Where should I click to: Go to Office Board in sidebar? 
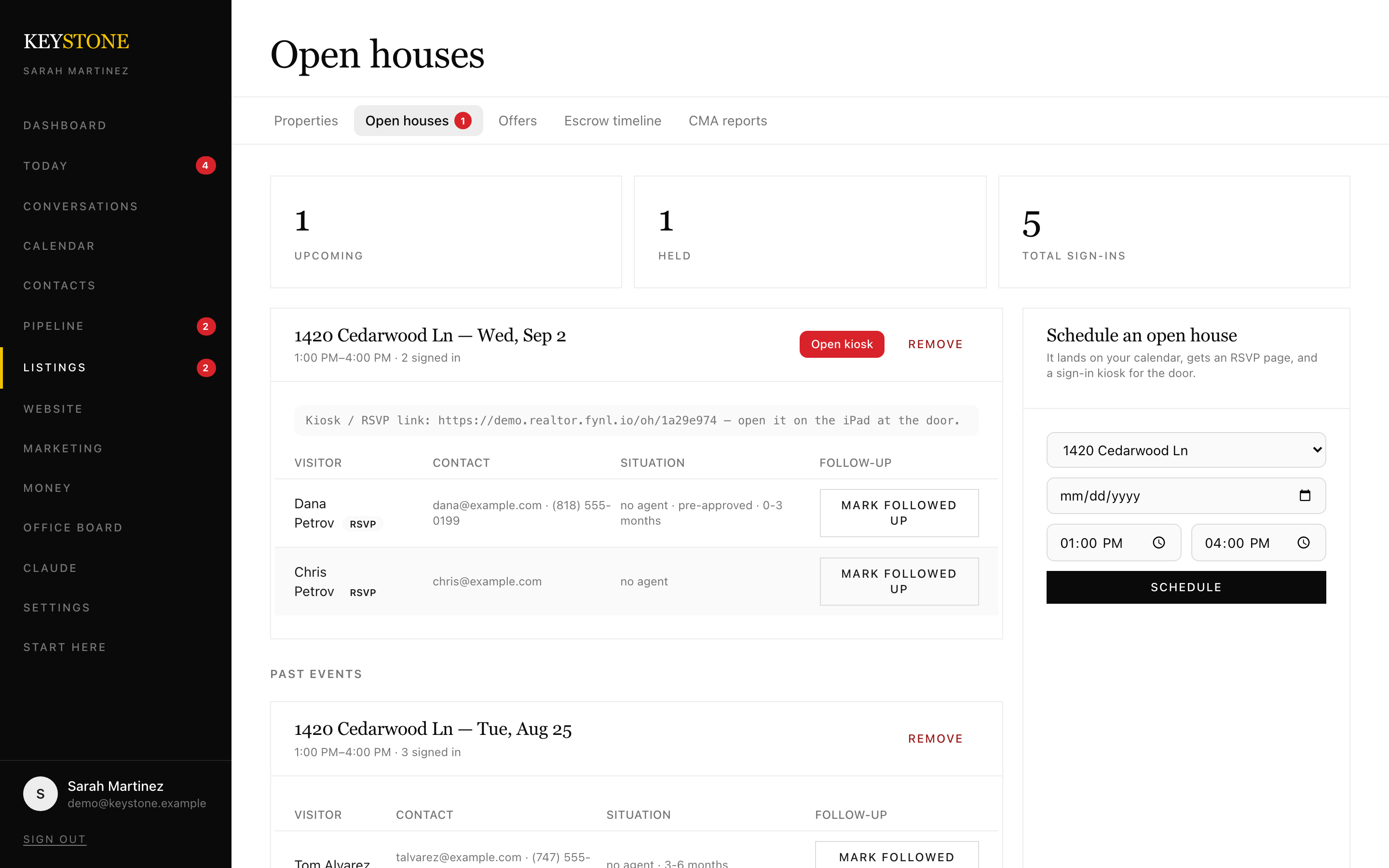[115, 528]
